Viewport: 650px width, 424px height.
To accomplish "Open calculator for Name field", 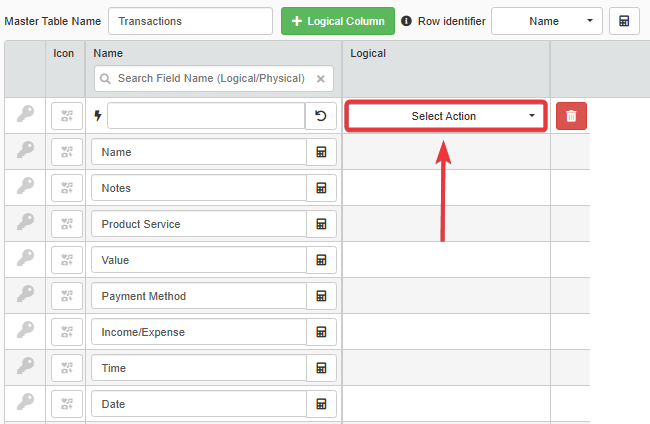I will point(321,152).
